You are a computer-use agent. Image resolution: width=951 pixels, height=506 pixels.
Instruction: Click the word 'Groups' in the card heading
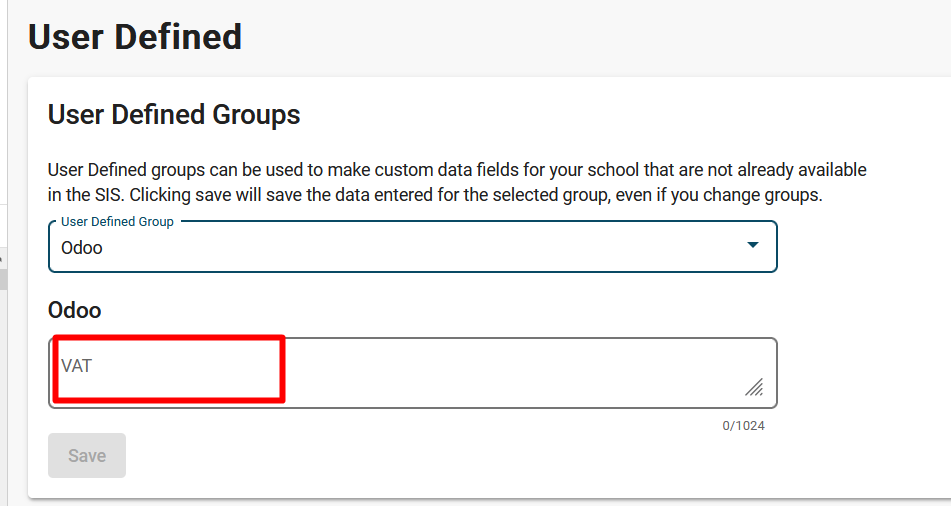coord(258,114)
